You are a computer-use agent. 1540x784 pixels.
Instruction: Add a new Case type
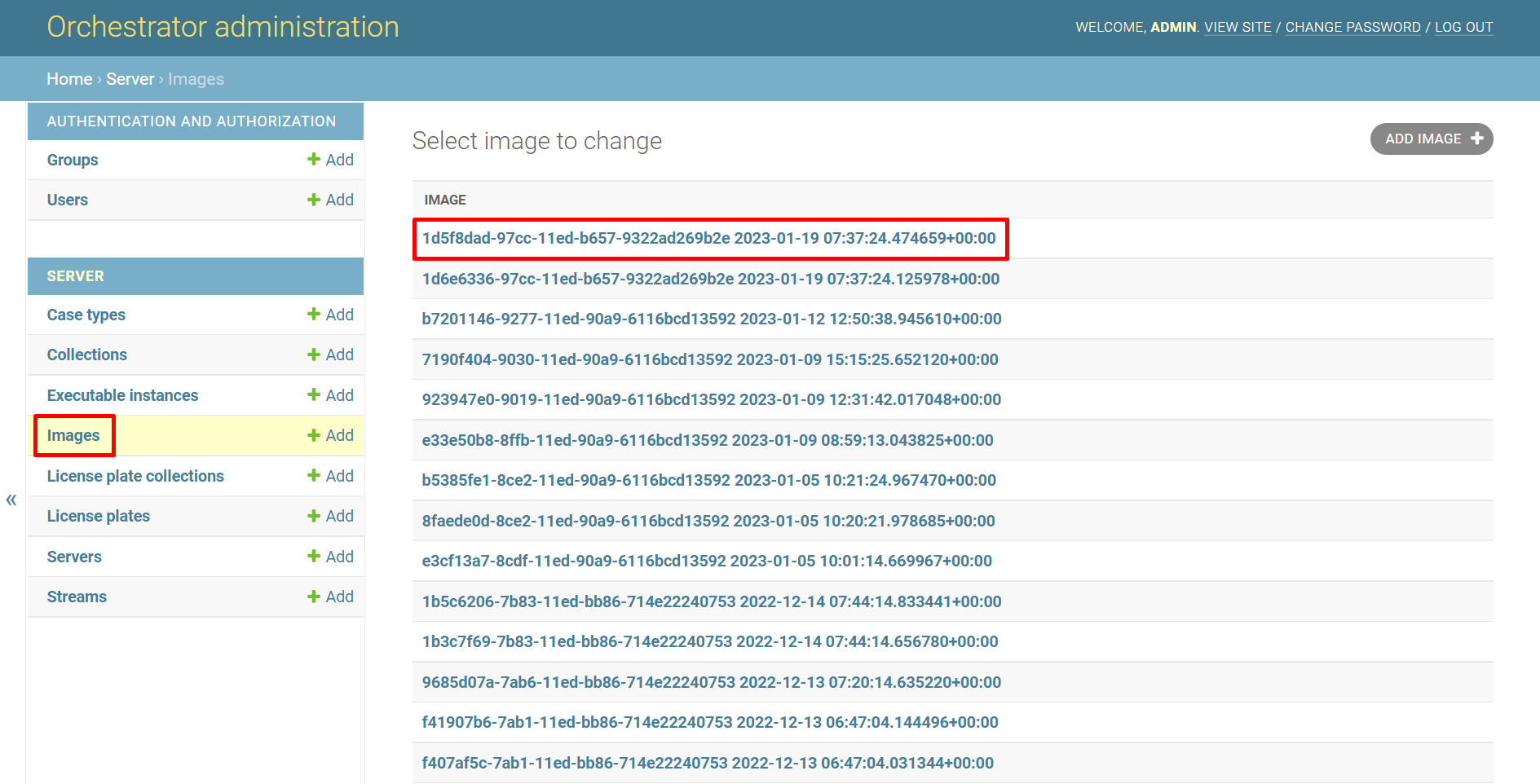[x=330, y=315]
